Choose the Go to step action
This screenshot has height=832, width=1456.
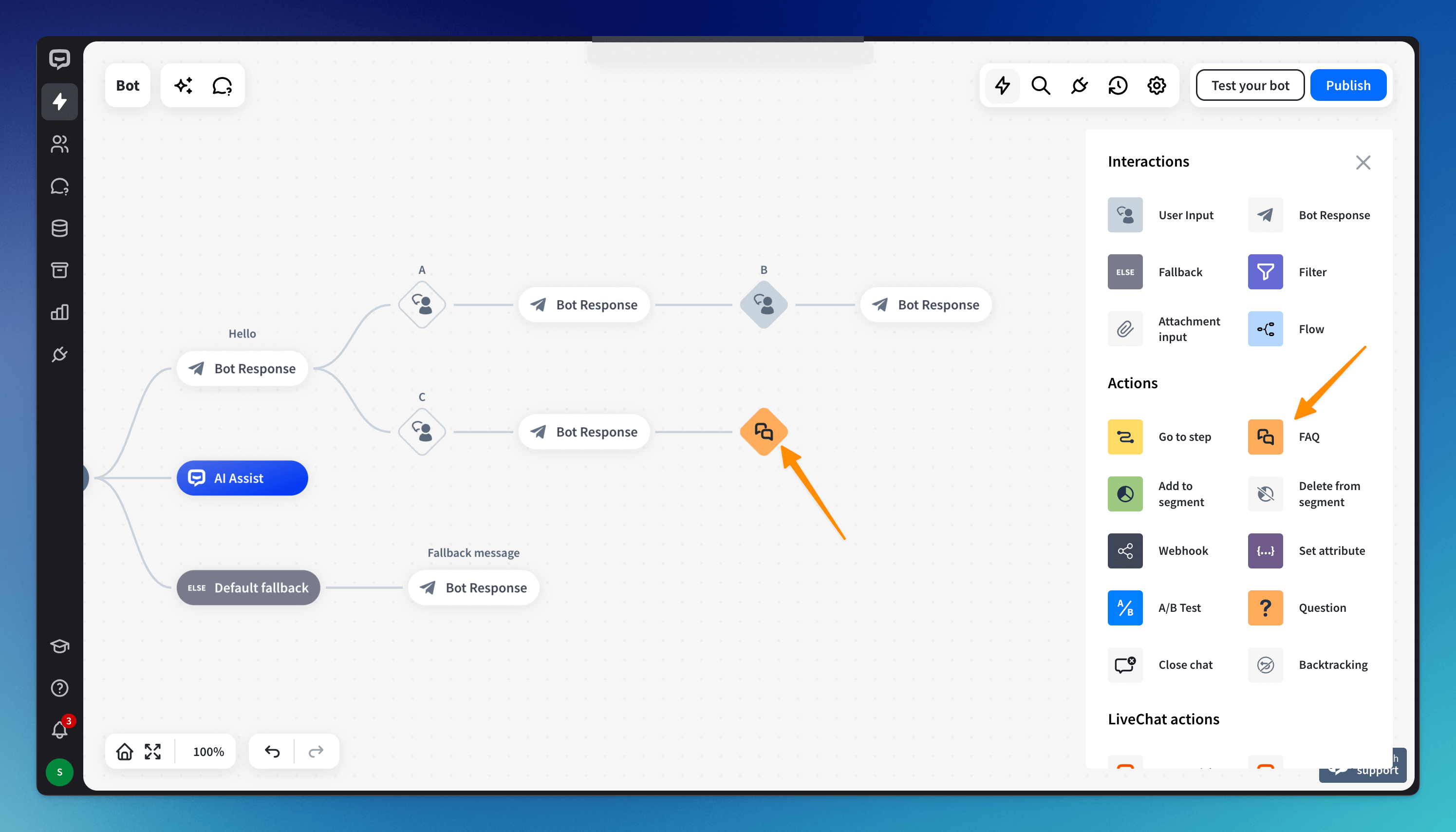(1125, 437)
